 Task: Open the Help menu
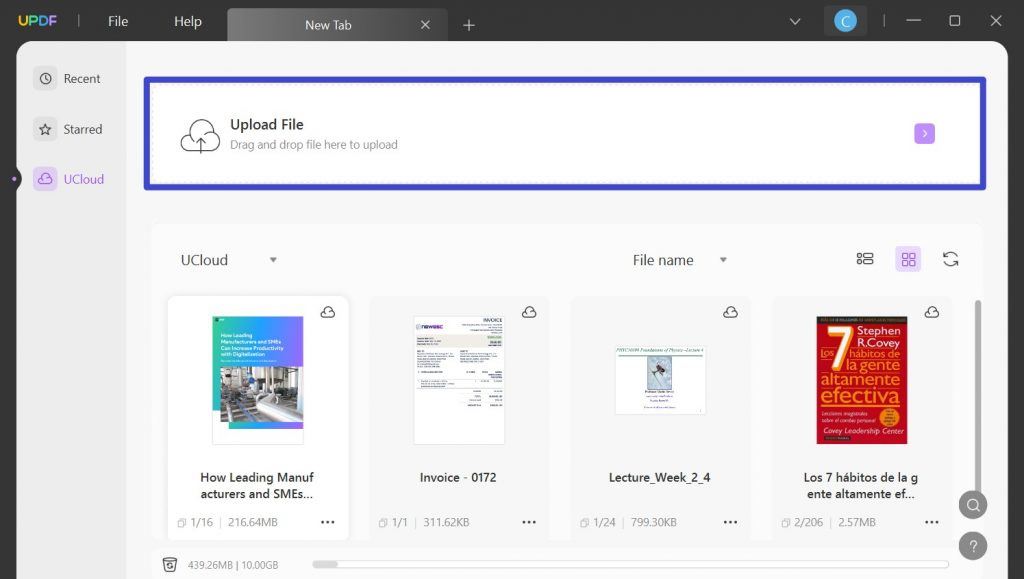pos(186,21)
